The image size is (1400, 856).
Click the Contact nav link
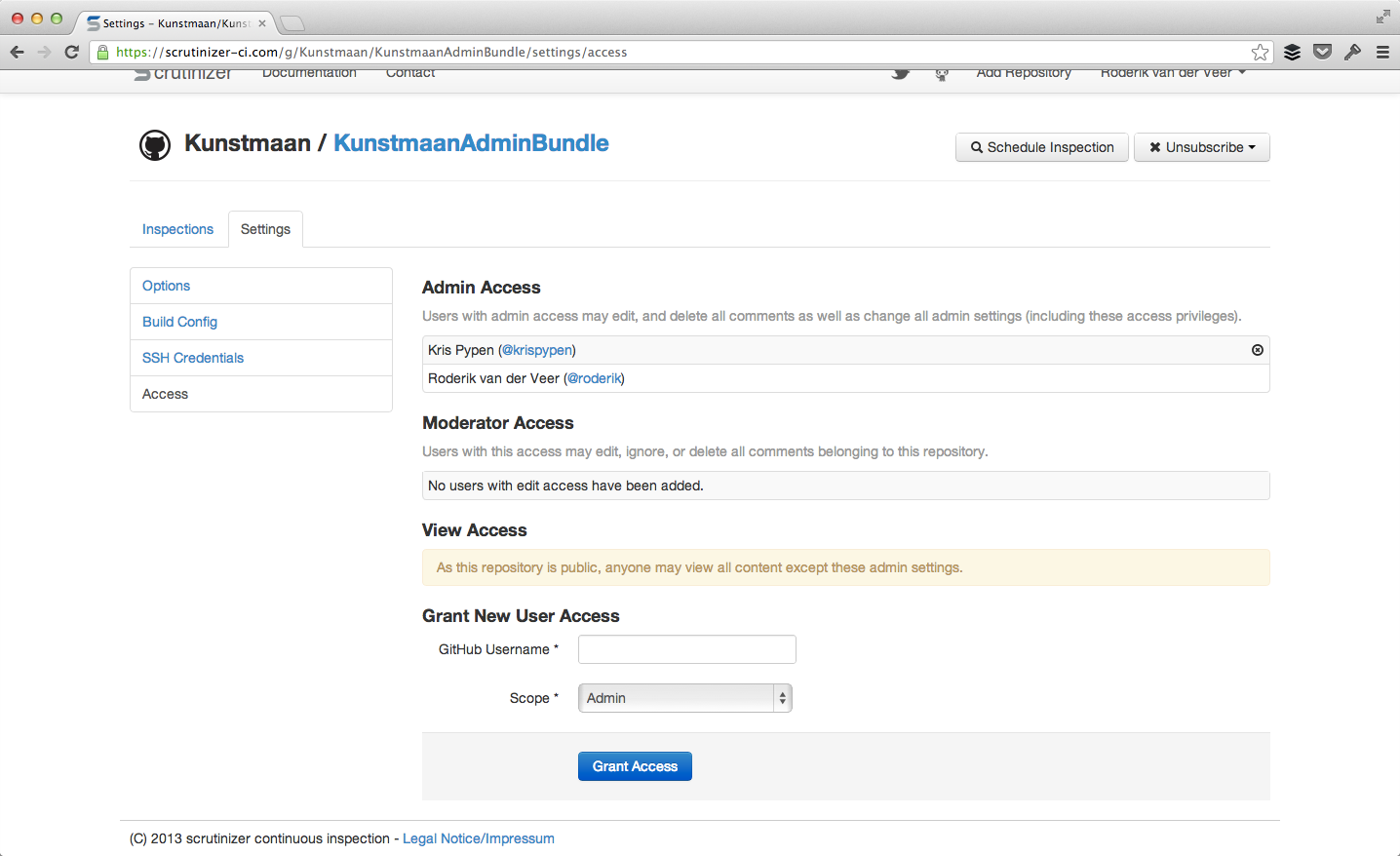(410, 73)
